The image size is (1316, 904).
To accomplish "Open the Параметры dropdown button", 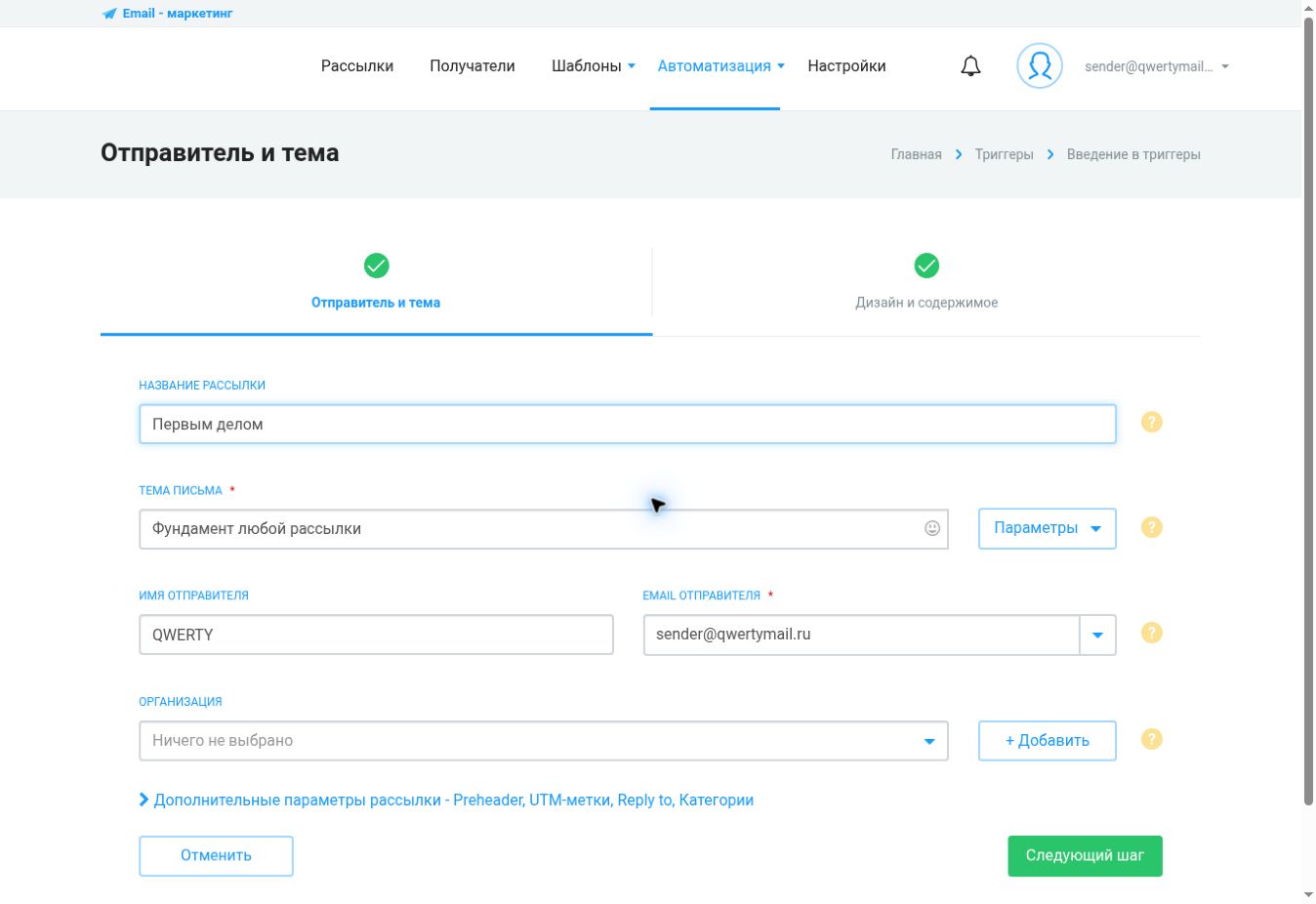I will coord(1048,528).
